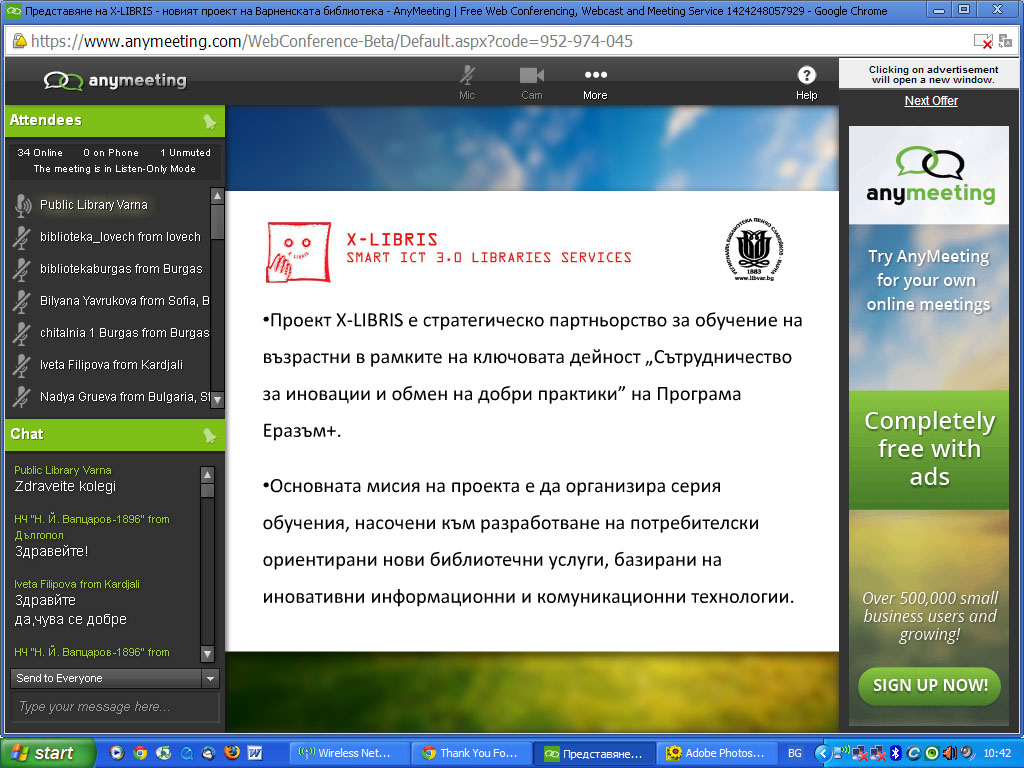The width and height of the screenshot is (1024, 768).
Task: Click the security lock icon in the address bar
Action: click(20, 42)
